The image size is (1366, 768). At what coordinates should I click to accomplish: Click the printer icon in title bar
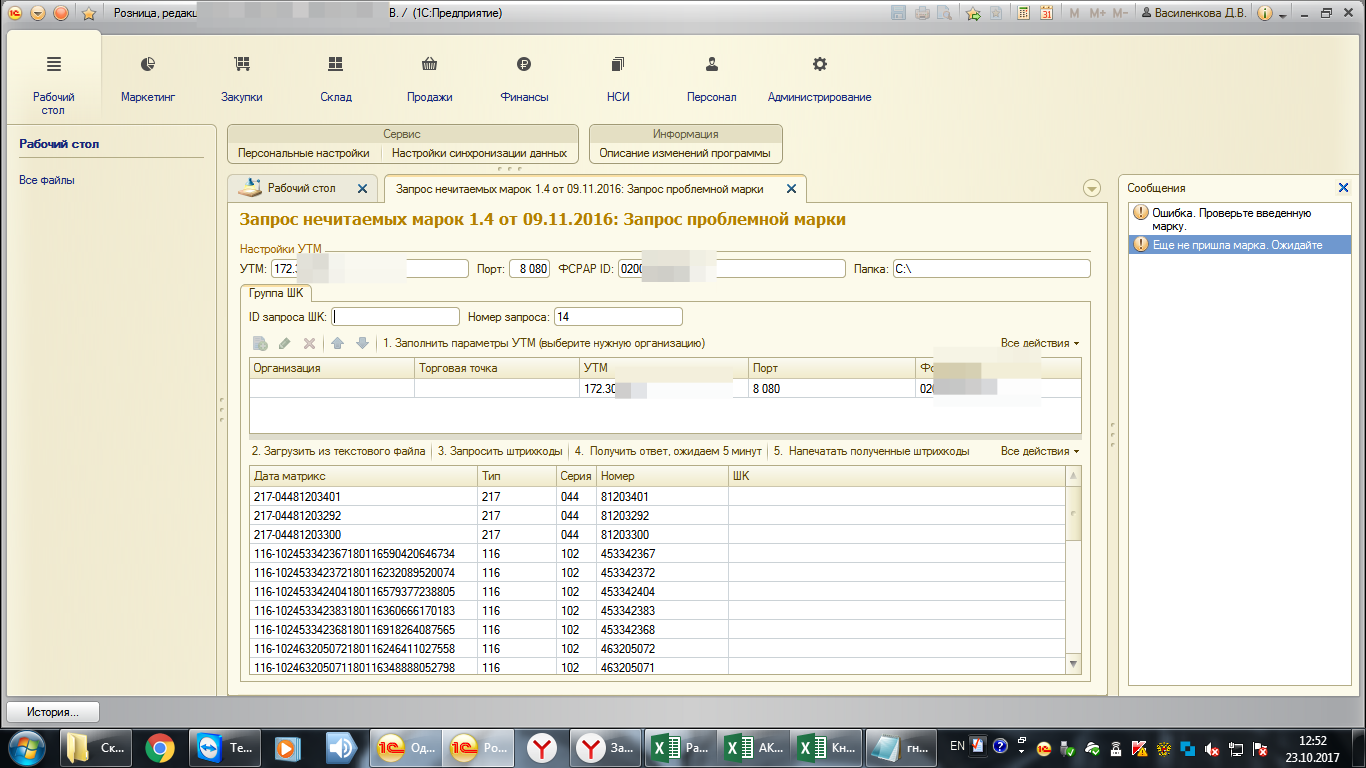(x=922, y=14)
